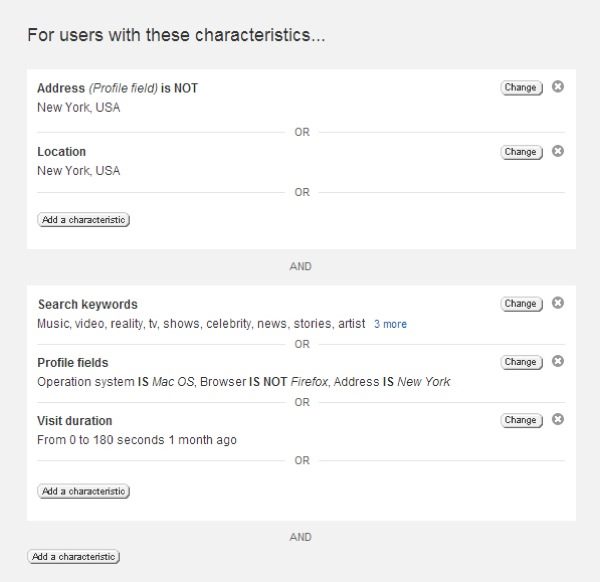Add a characteristic as new AND group
This screenshot has width=600, height=582.
click(73, 556)
